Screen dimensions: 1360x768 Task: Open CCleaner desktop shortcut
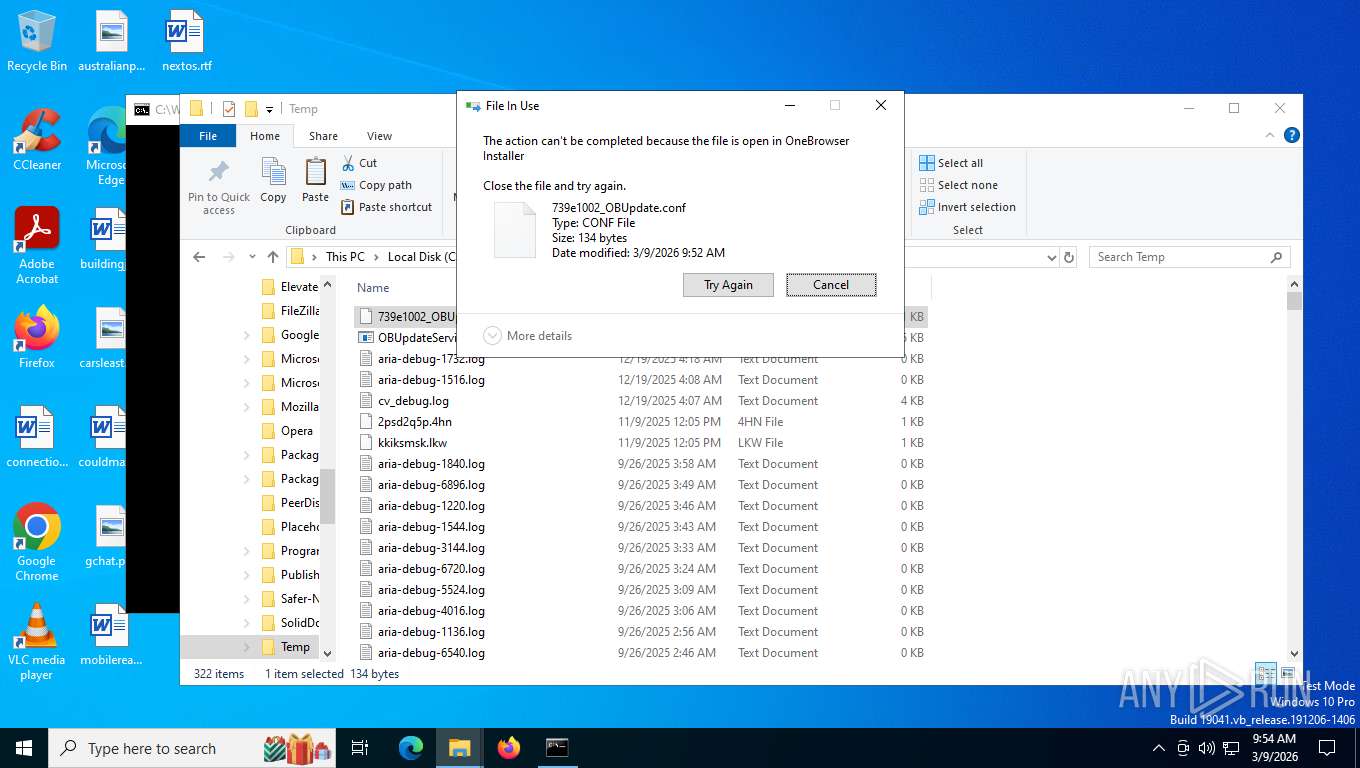[37, 139]
